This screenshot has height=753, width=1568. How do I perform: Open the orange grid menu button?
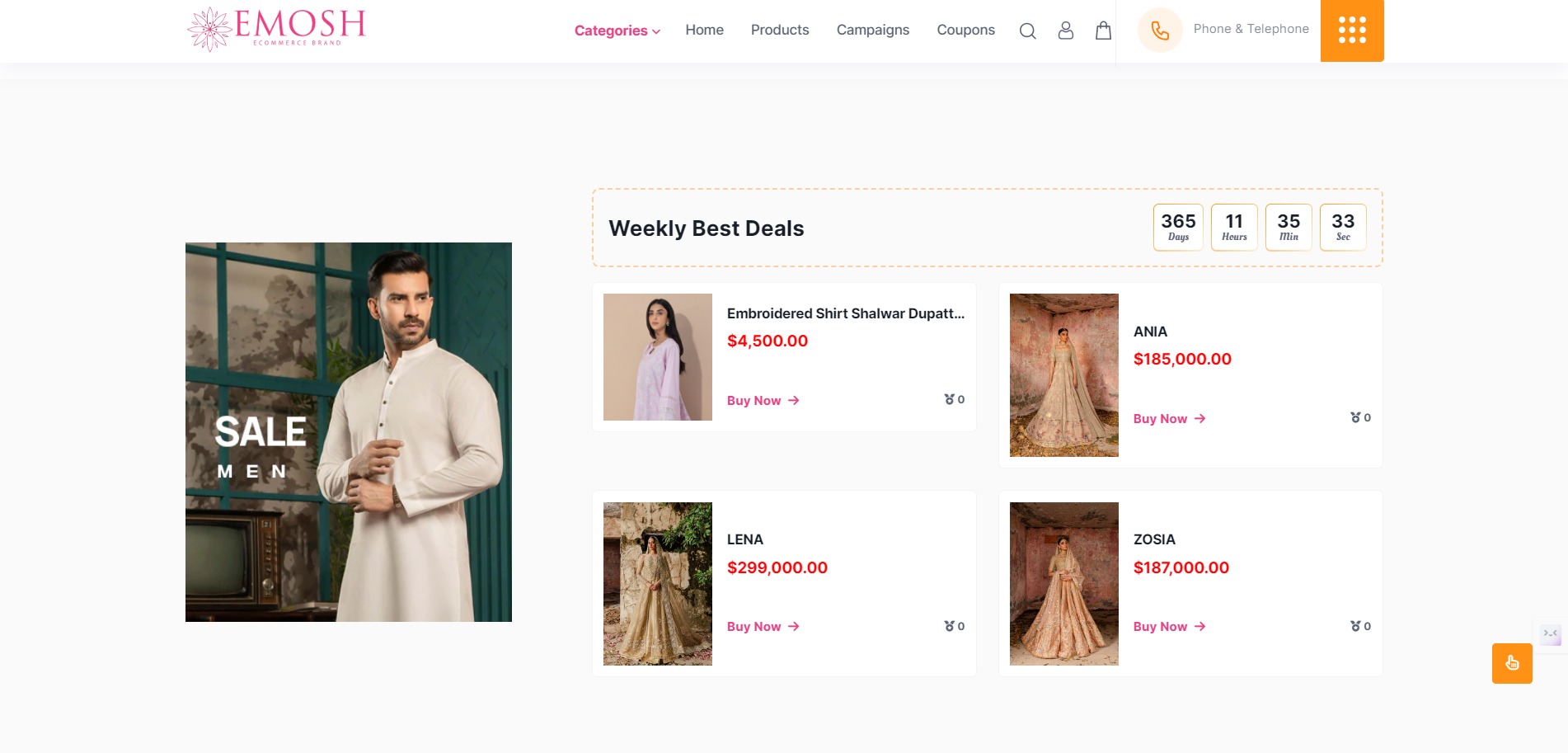[x=1352, y=31]
